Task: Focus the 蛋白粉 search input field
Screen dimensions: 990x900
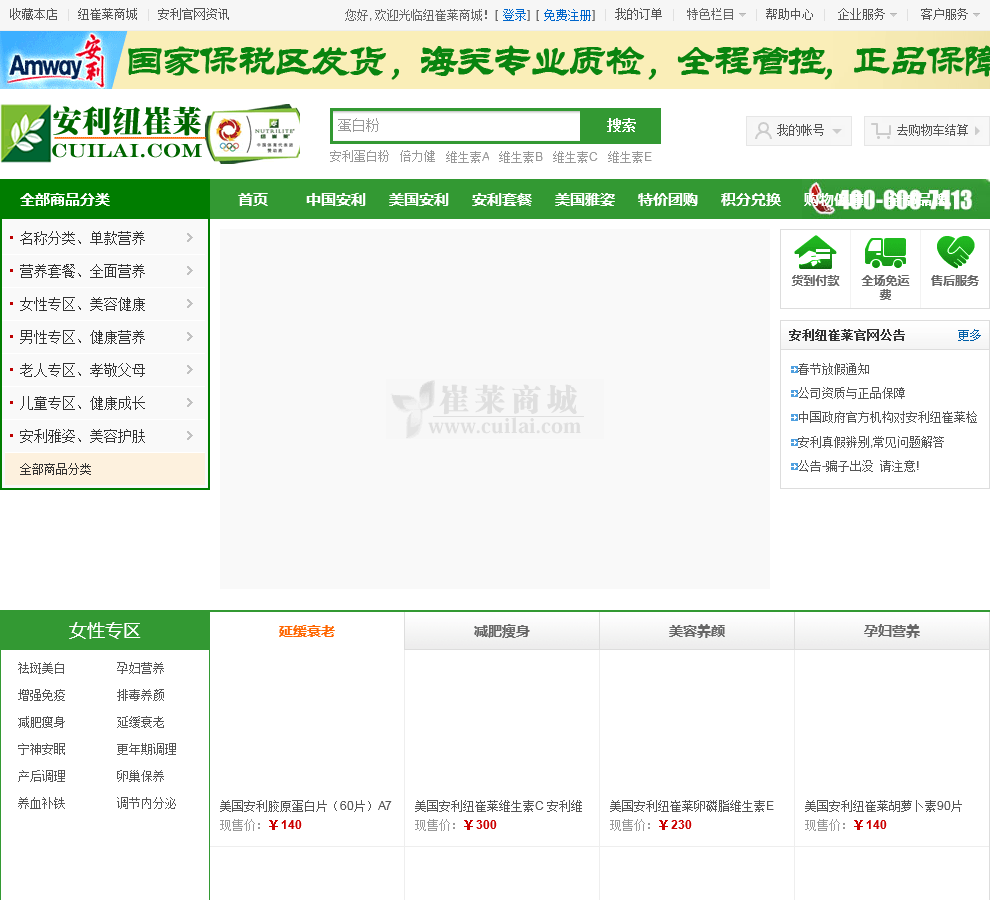Action: click(456, 126)
